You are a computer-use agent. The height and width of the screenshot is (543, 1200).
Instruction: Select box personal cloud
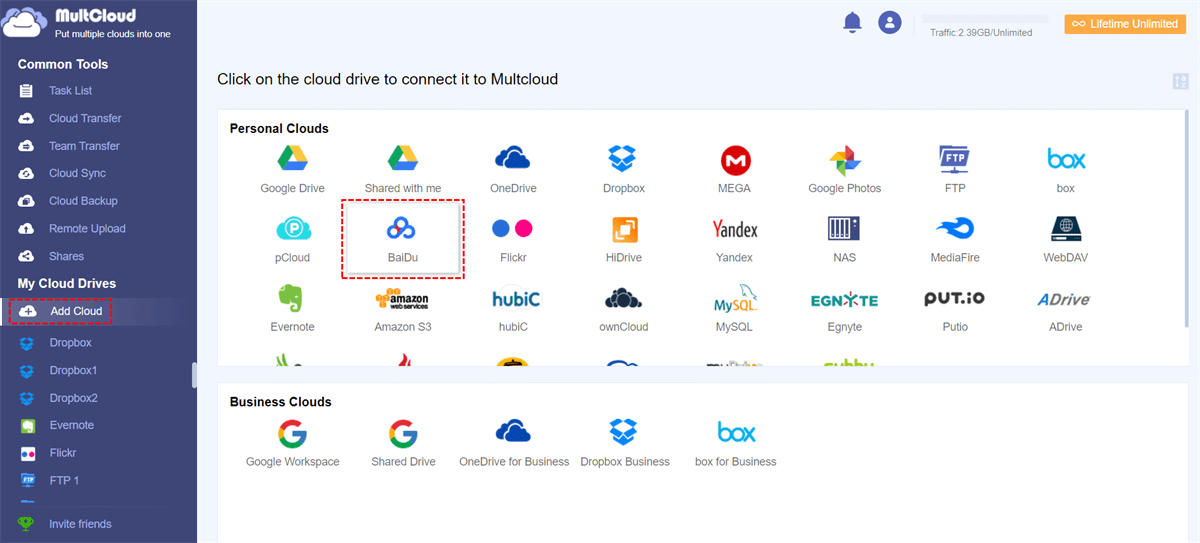coord(1066,168)
